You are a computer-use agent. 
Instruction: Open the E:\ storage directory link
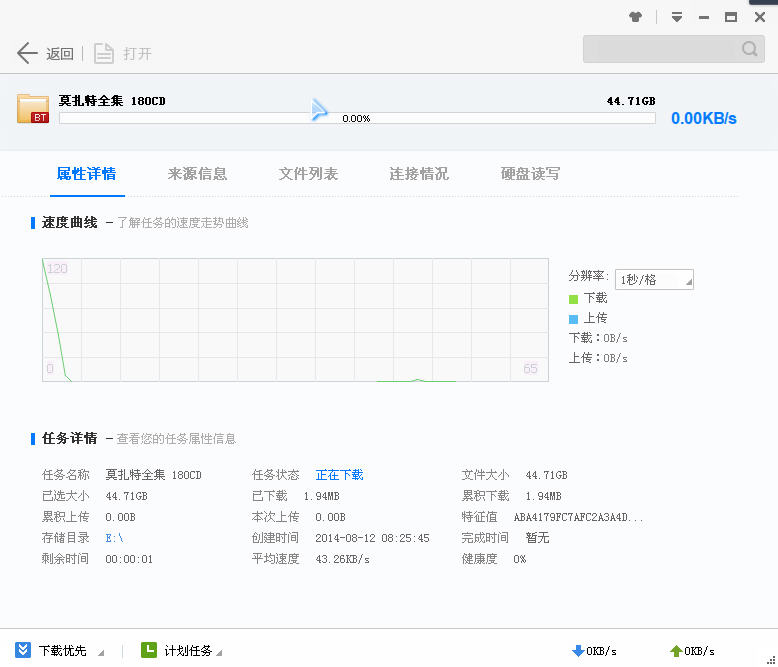(x=114, y=538)
